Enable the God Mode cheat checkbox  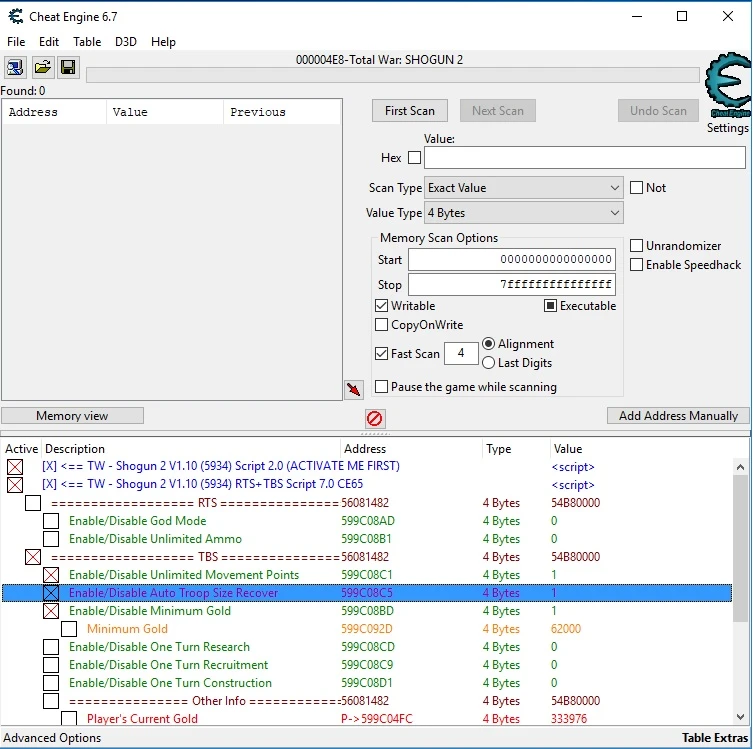coord(51,521)
